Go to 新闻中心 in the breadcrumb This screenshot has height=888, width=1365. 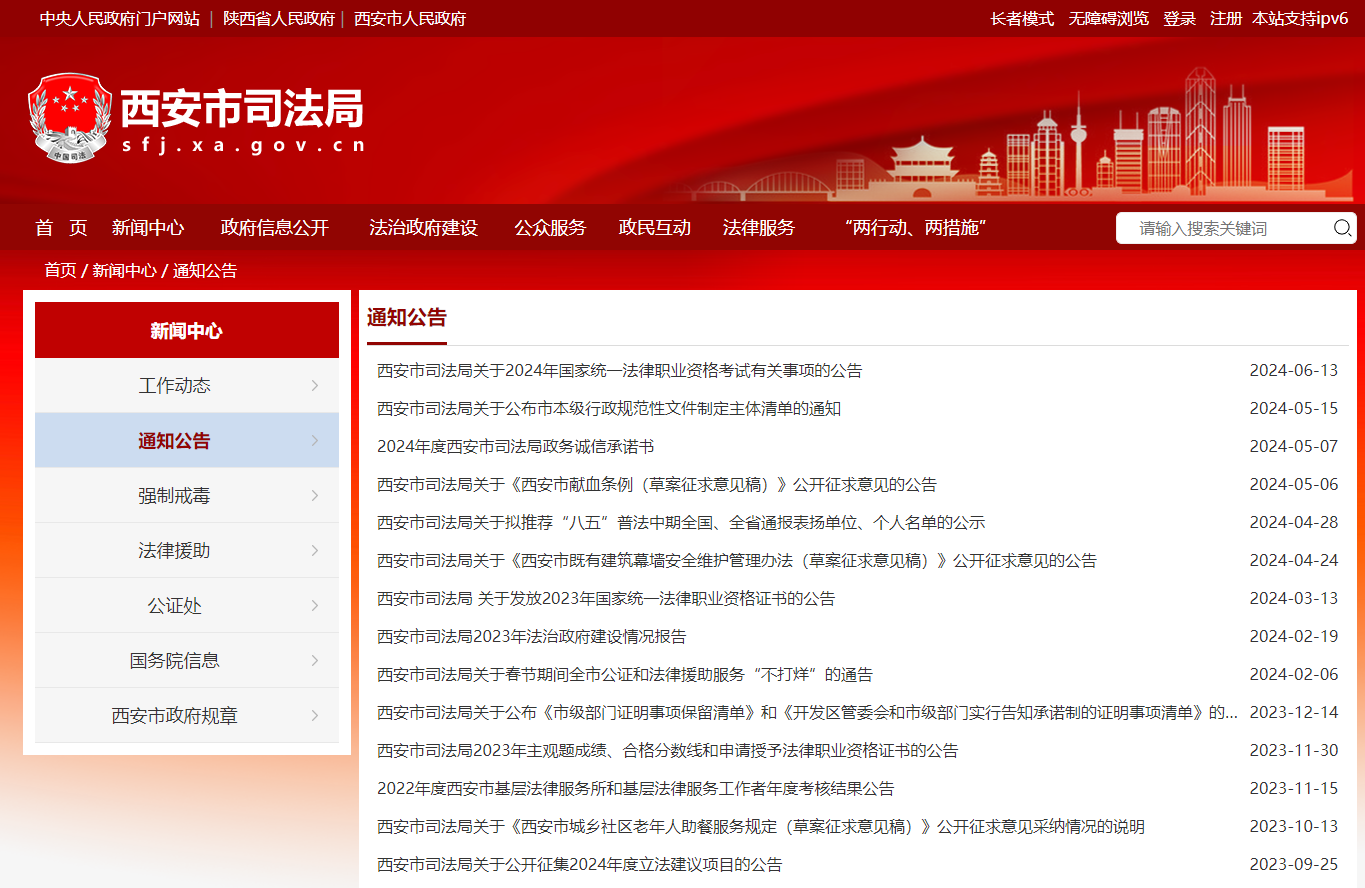coord(124,271)
